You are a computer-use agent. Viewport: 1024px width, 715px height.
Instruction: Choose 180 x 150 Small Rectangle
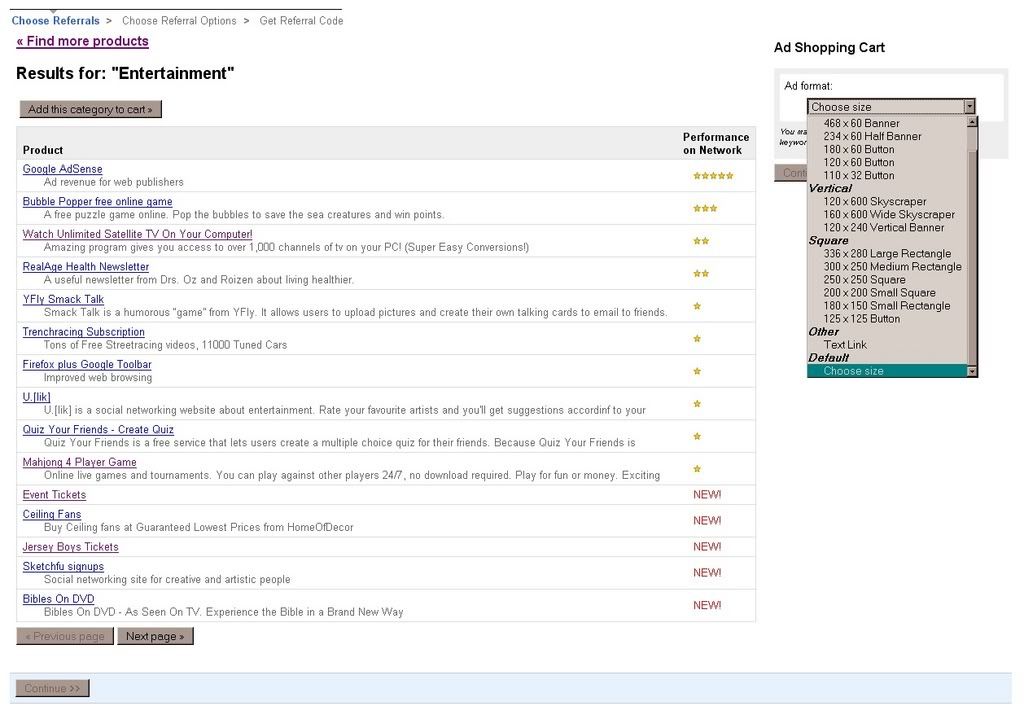coord(886,306)
